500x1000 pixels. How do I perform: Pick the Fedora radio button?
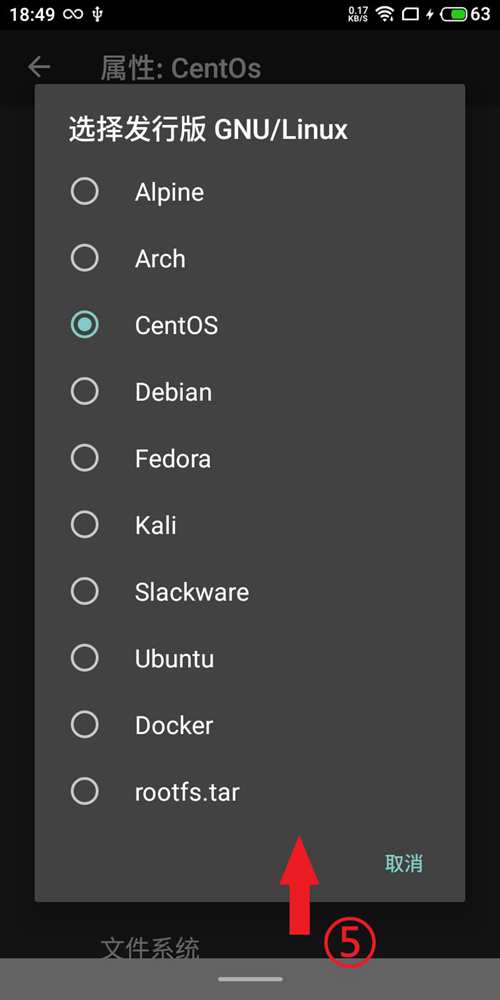(x=84, y=458)
